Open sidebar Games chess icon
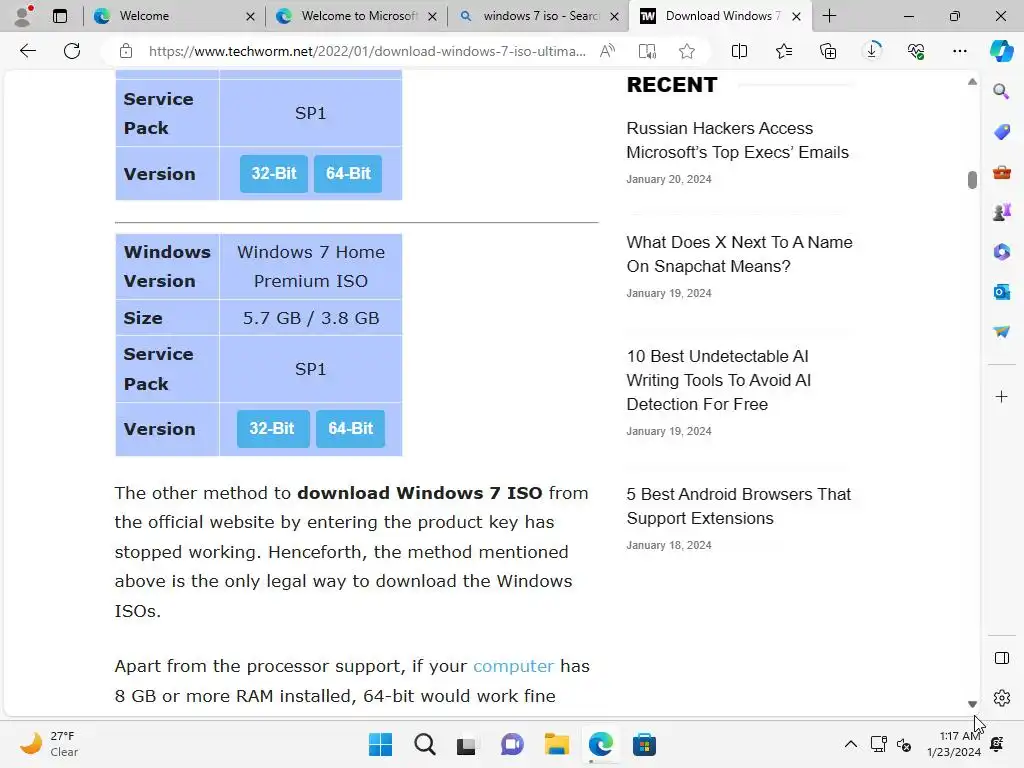 click(x=1001, y=212)
